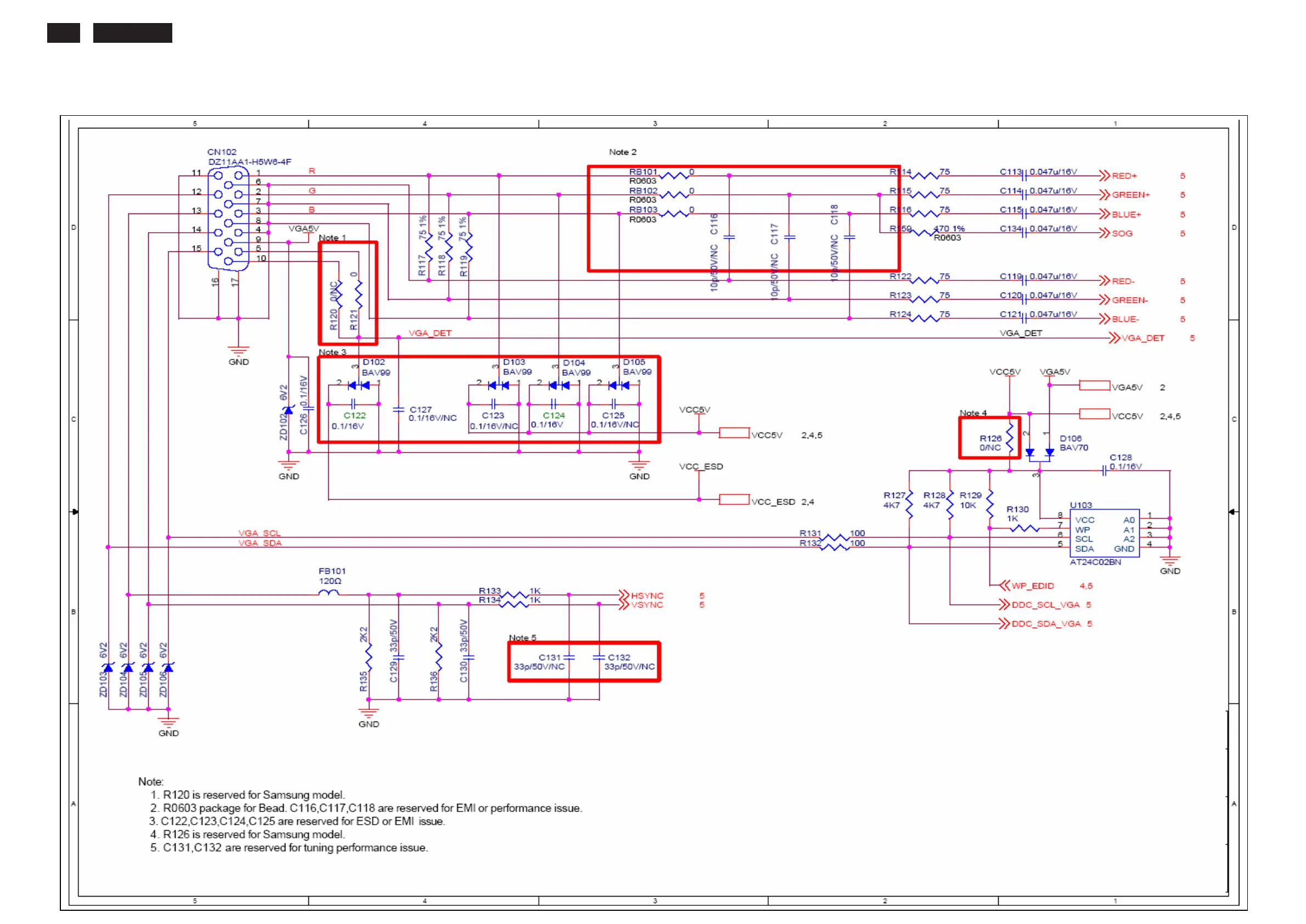This screenshot has height=924, width=1306.
Task: Click the CN102 VGA connector symbol
Action: (x=228, y=218)
